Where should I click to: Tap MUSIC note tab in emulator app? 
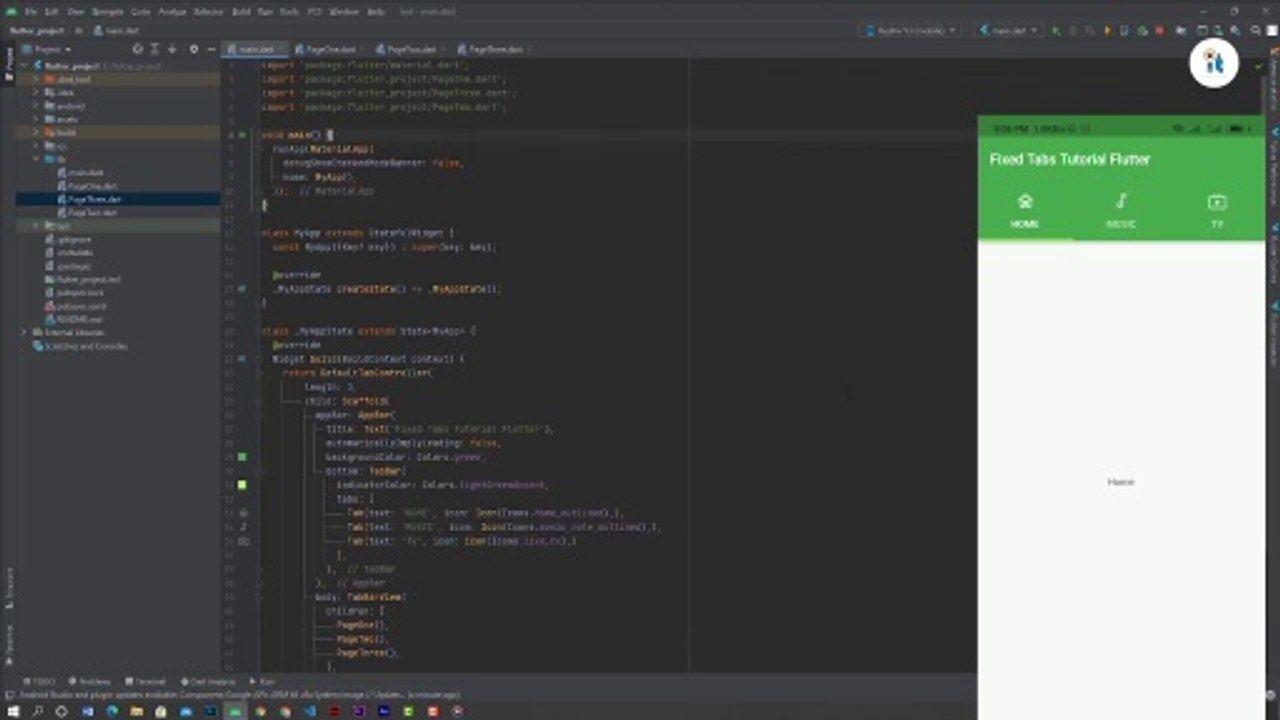[1121, 210]
